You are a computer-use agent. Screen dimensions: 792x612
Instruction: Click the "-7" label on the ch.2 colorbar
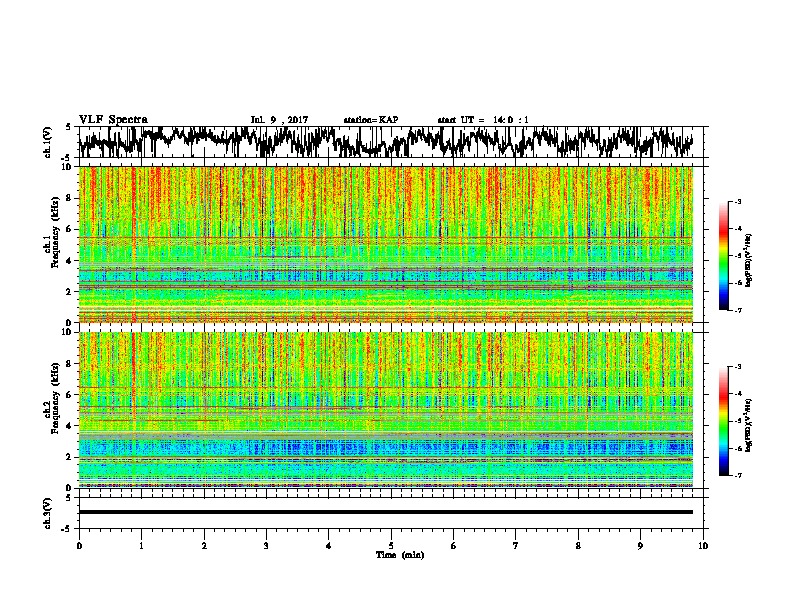pyautogui.click(x=738, y=475)
